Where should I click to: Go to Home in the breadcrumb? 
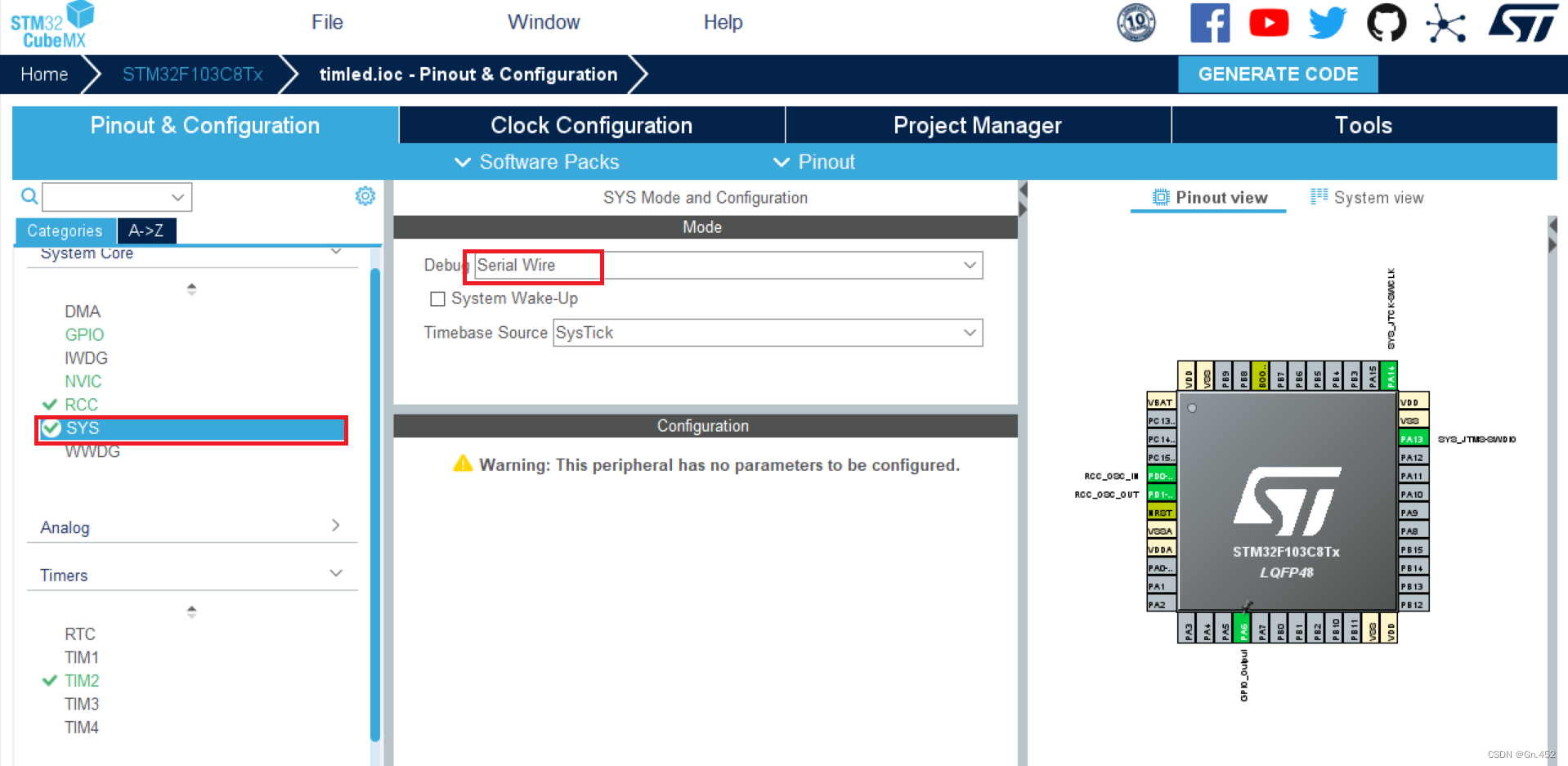click(x=44, y=74)
